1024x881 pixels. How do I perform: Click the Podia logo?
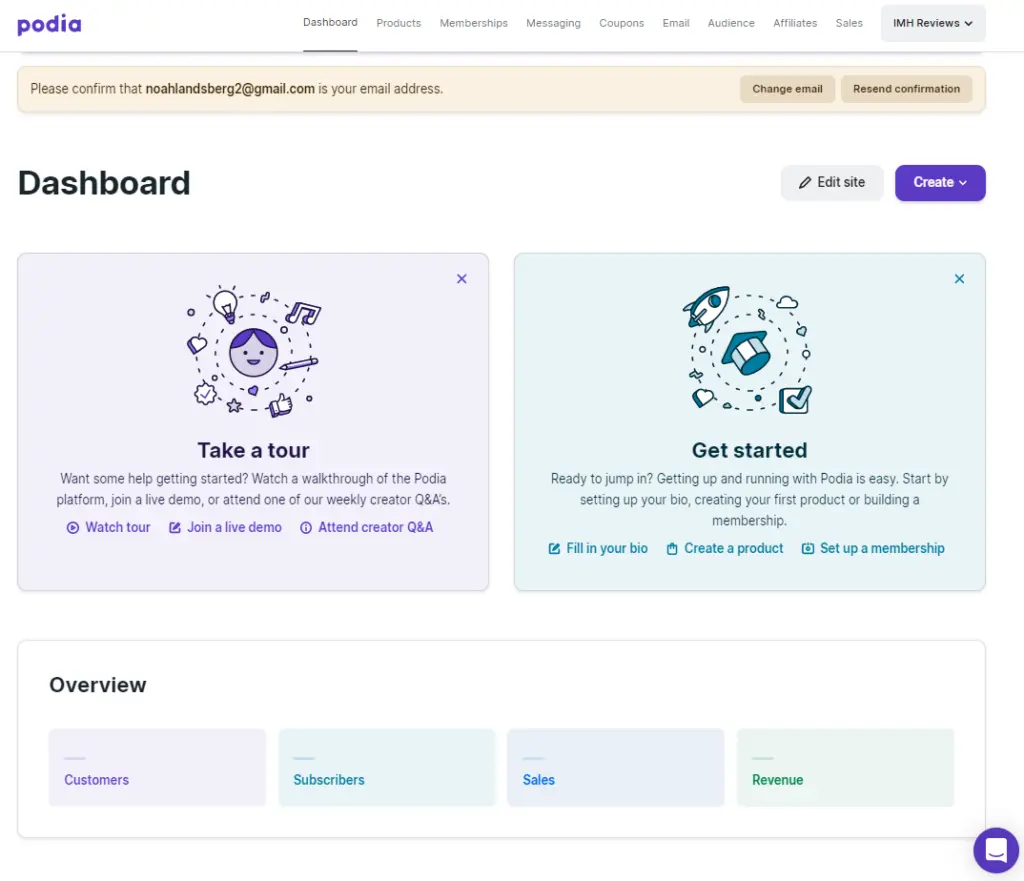pos(50,24)
